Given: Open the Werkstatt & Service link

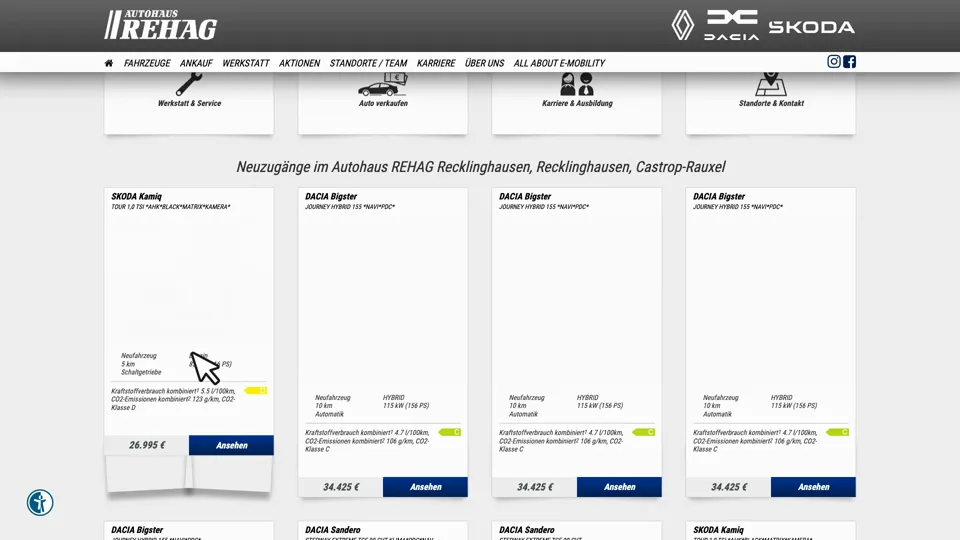Looking at the screenshot, I should point(189,103).
